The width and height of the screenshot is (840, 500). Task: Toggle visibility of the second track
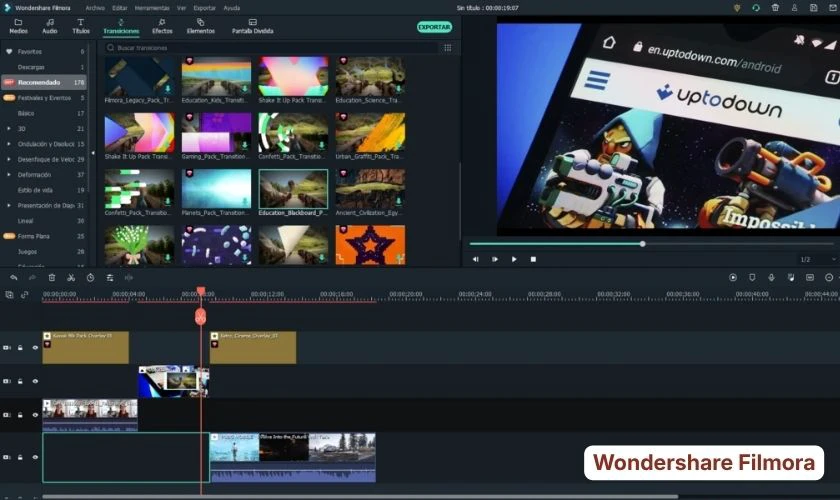tap(35, 382)
